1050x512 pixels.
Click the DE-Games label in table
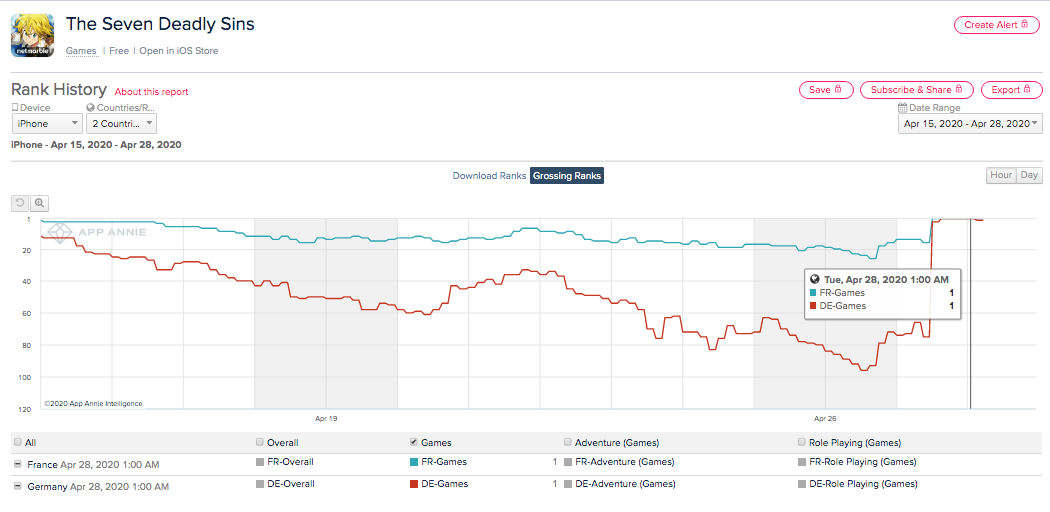[x=445, y=484]
